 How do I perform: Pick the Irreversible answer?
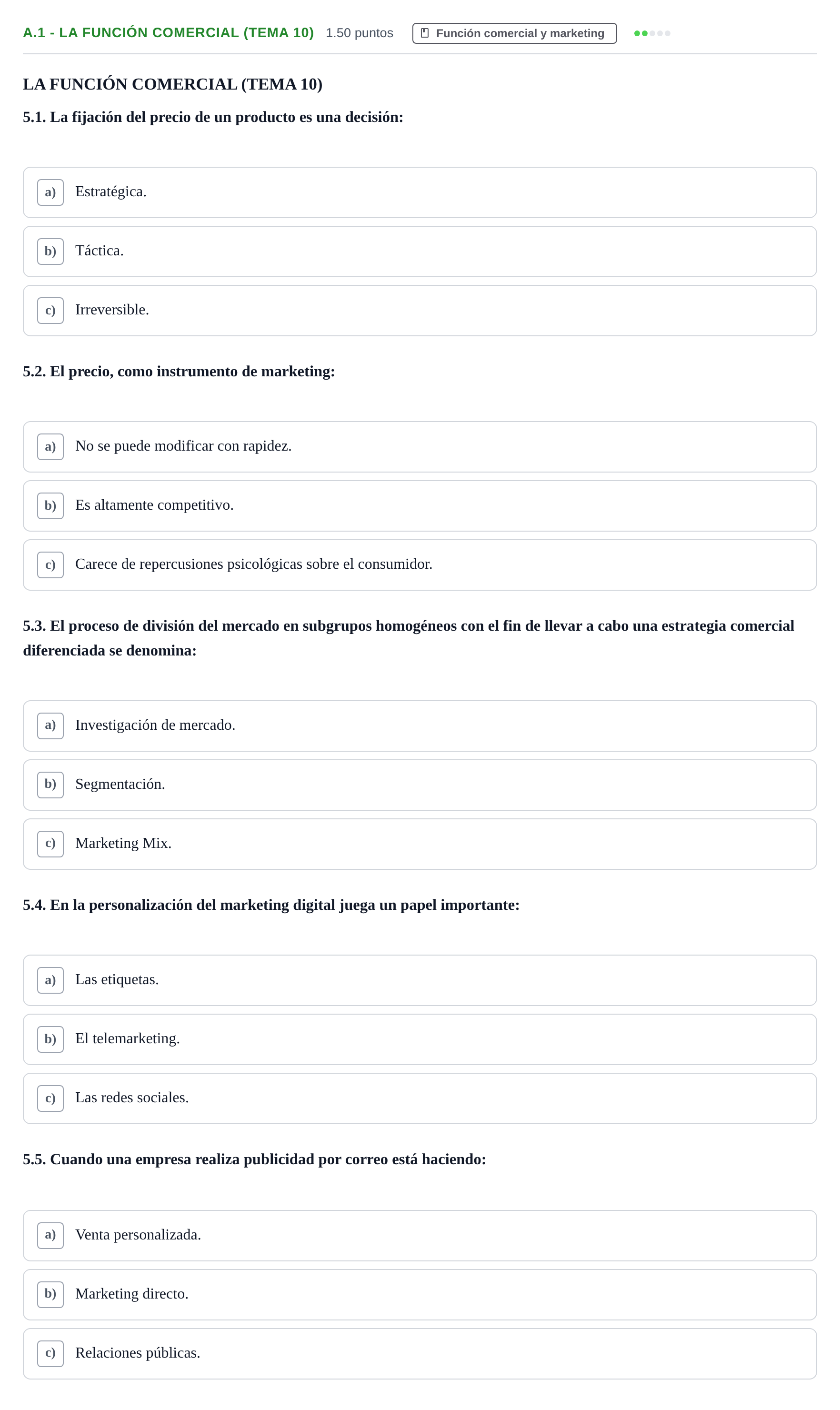click(420, 310)
